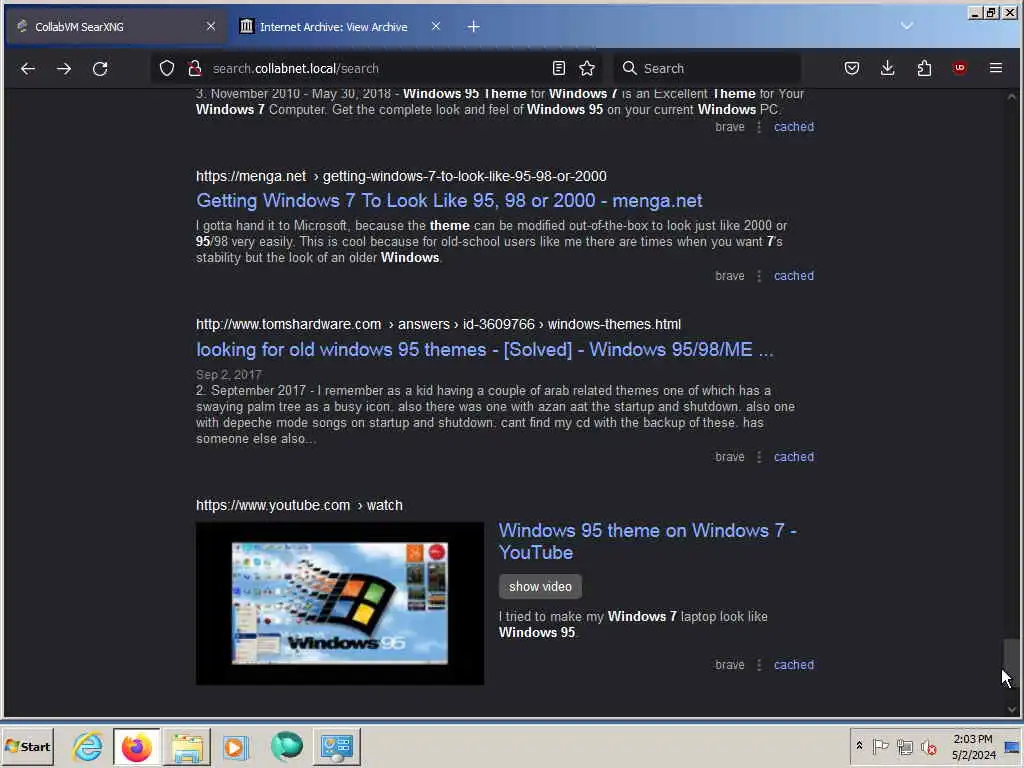The width and height of the screenshot is (1024, 768).
Task: Open the Firefox hamburger menu
Action: tap(996, 69)
